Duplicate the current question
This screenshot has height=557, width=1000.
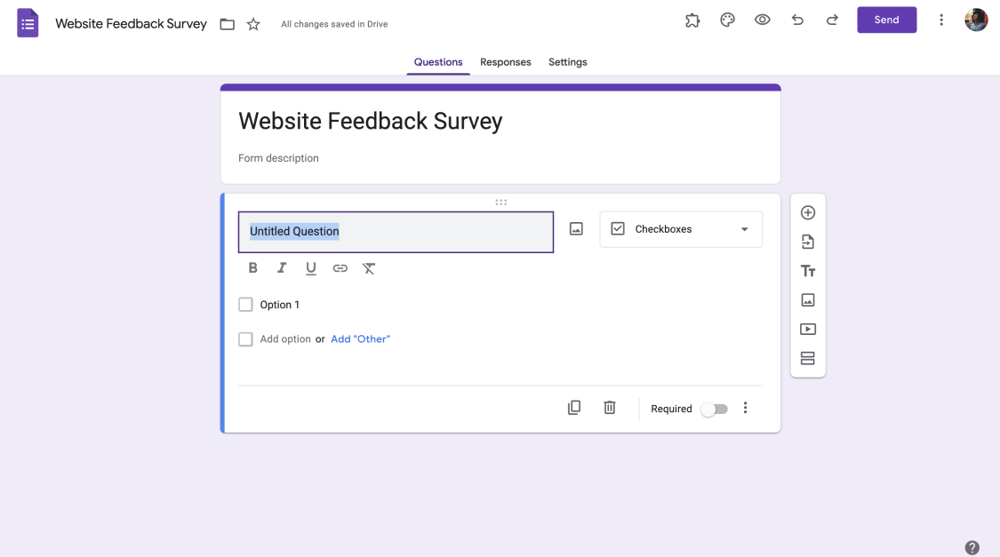pyautogui.click(x=574, y=408)
